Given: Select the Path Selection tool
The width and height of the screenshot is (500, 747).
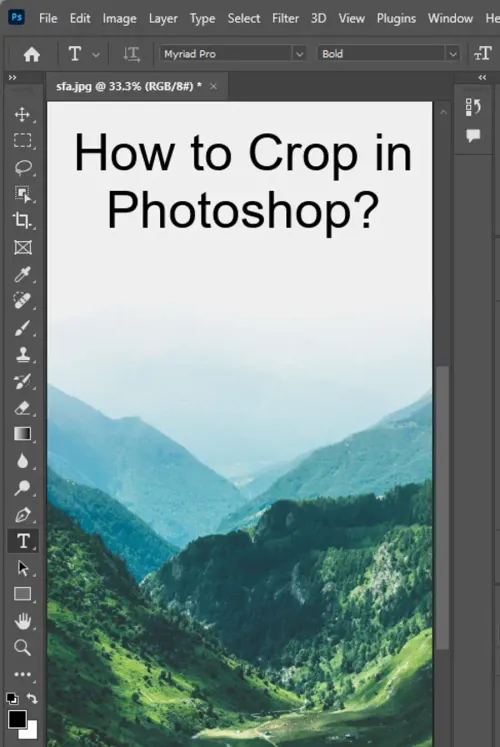Looking at the screenshot, I should point(22,568).
